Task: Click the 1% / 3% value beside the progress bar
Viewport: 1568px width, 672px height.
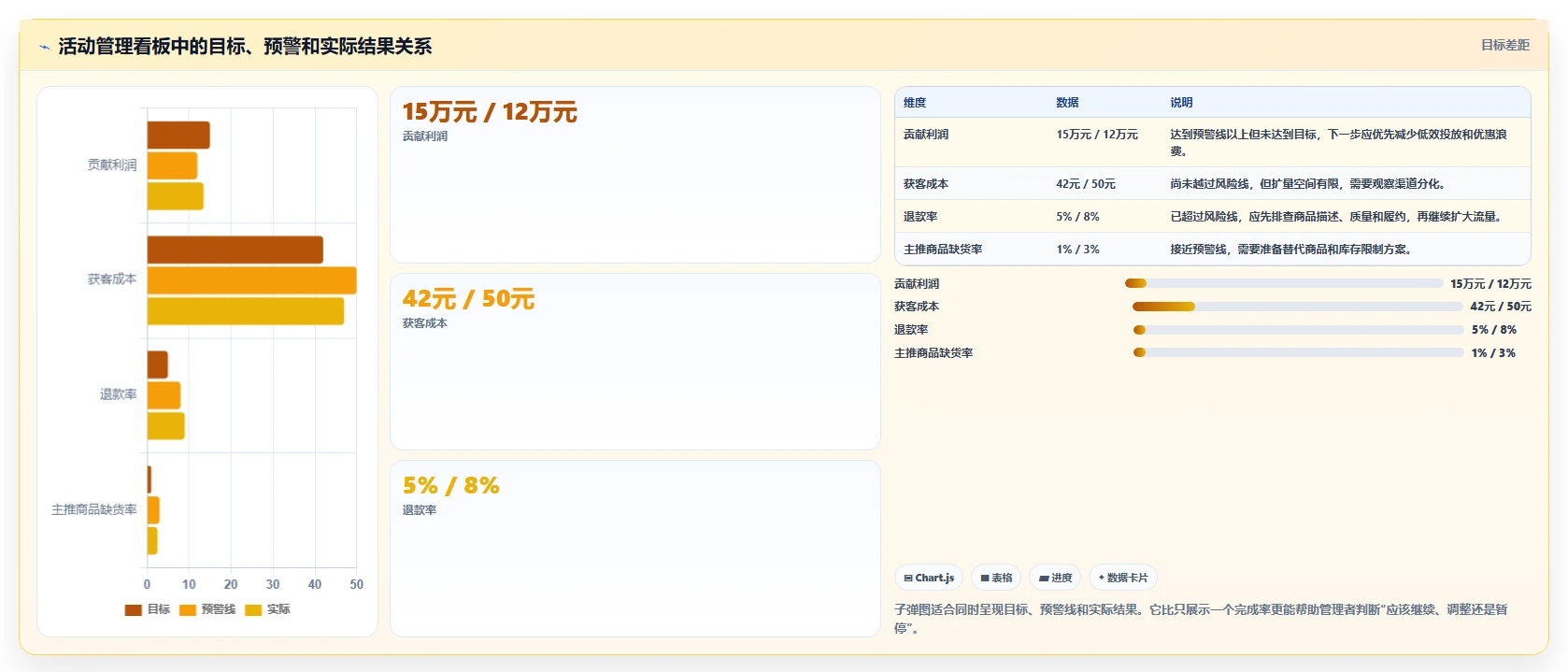Action: [x=1493, y=353]
